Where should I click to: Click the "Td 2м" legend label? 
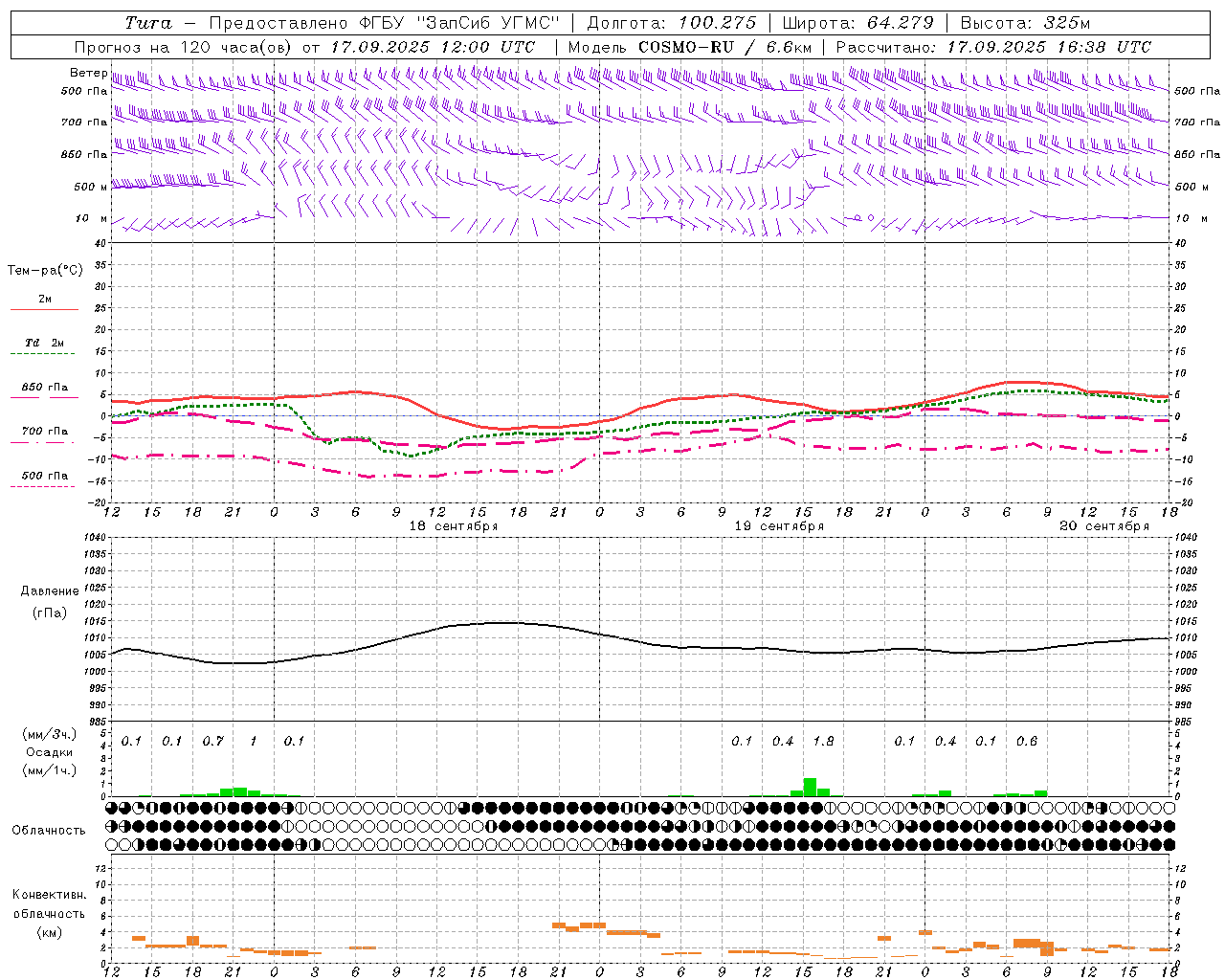click(x=45, y=343)
